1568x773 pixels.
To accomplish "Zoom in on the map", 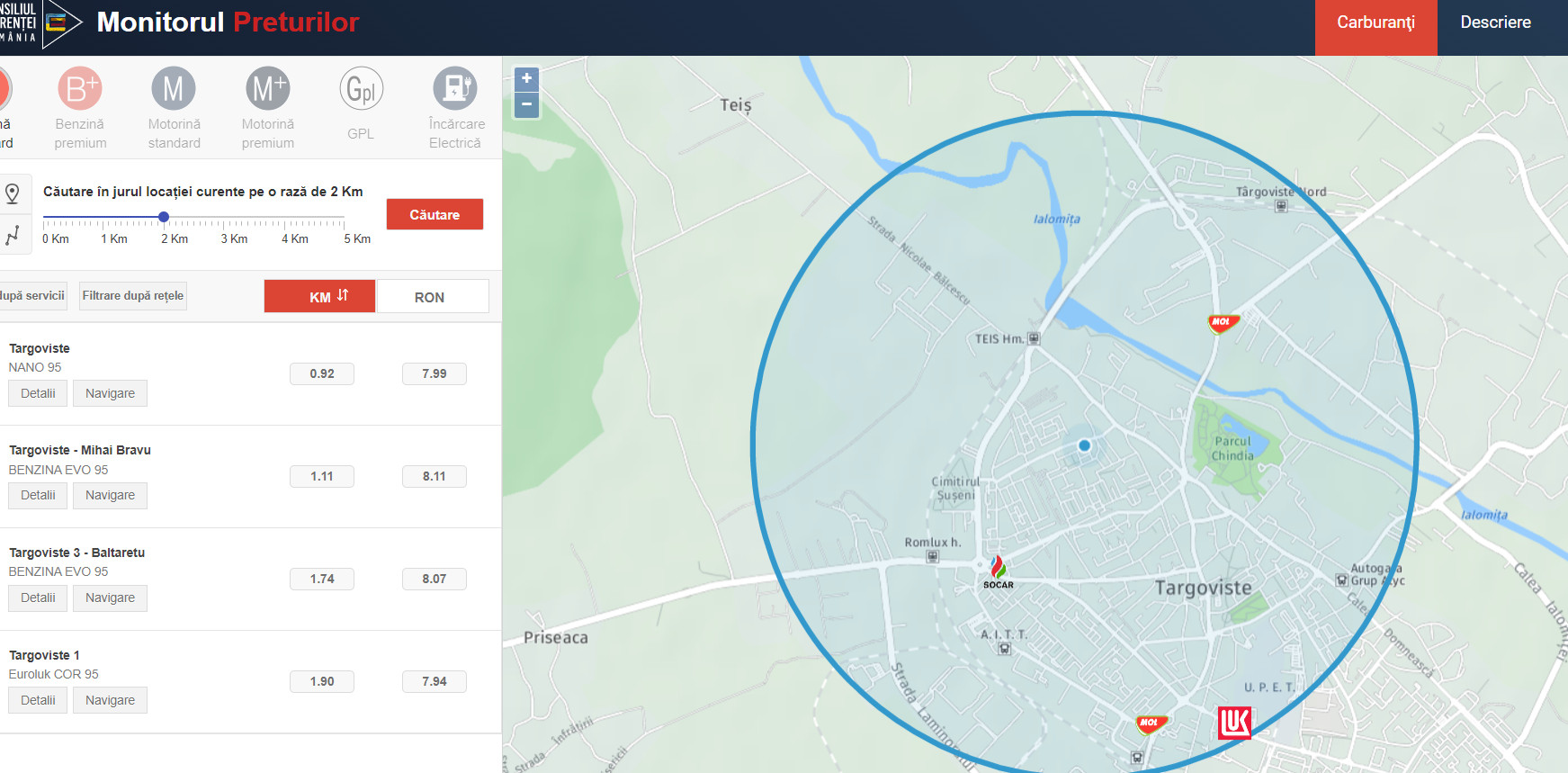I will [x=526, y=79].
